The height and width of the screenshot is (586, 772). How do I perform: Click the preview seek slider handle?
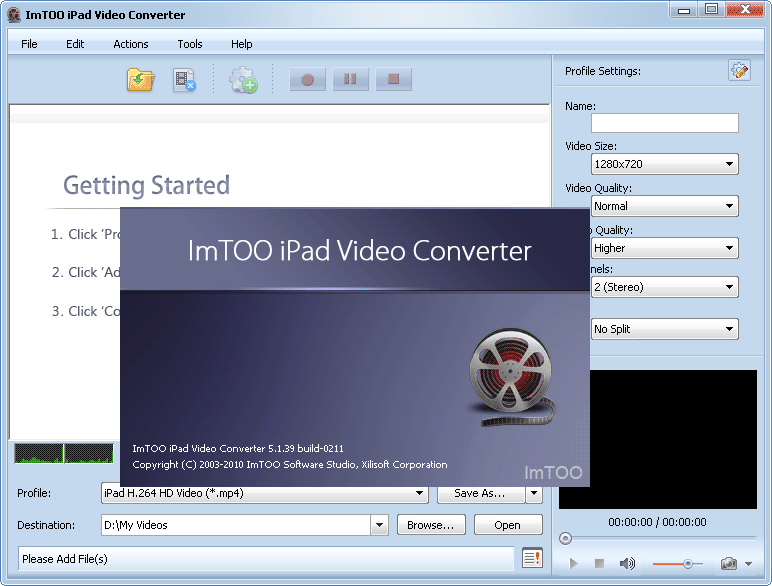(565, 538)
